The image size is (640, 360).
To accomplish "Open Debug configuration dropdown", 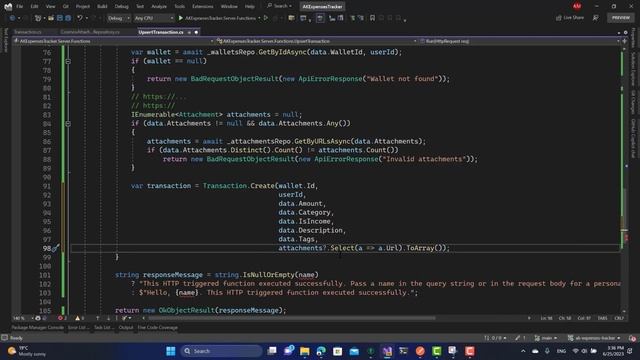I will (x=118, y=18).
